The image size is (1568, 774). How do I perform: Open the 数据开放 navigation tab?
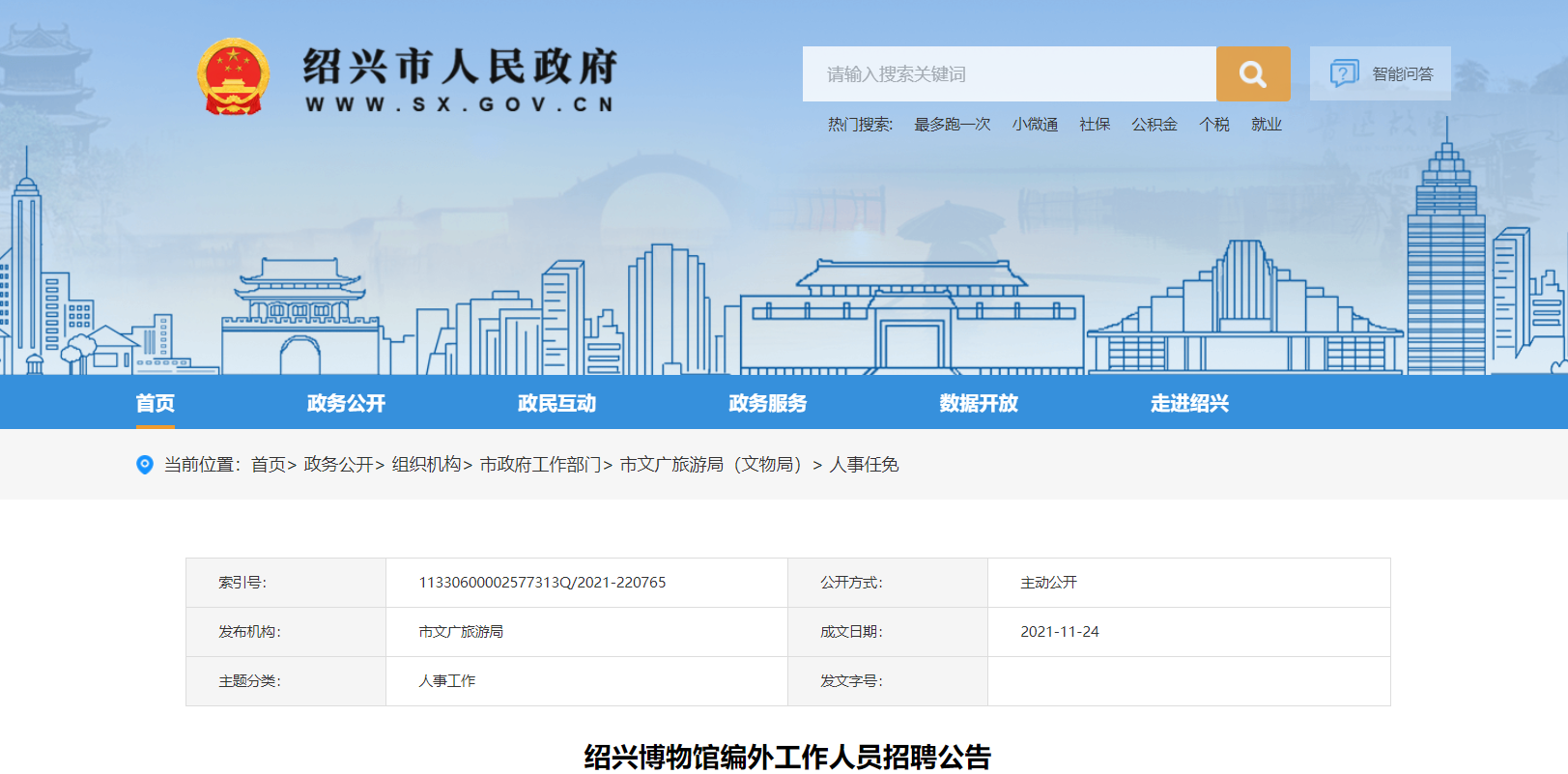[x=979, y=403]
